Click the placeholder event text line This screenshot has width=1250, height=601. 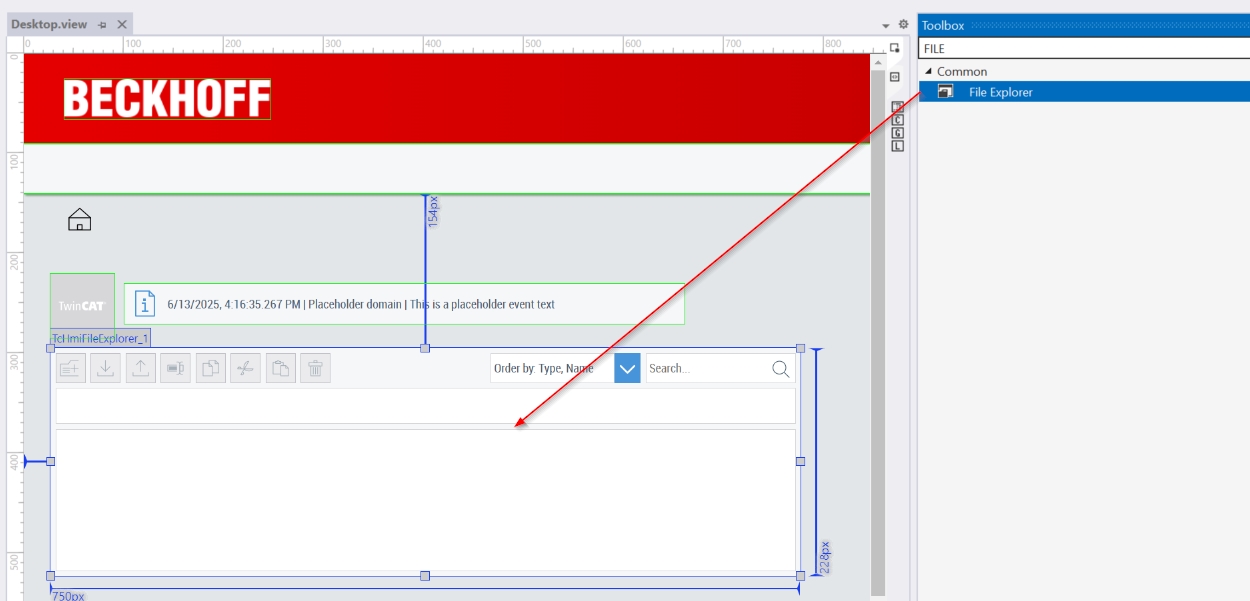point(361,304)
